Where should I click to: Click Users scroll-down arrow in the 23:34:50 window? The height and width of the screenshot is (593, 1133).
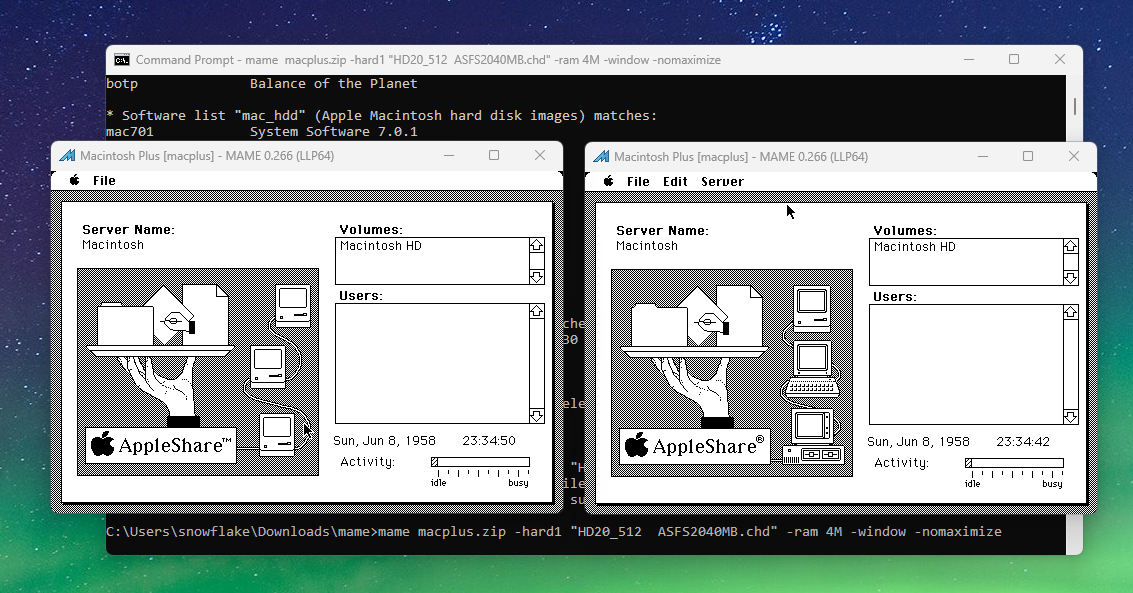[x=537, y=415]
